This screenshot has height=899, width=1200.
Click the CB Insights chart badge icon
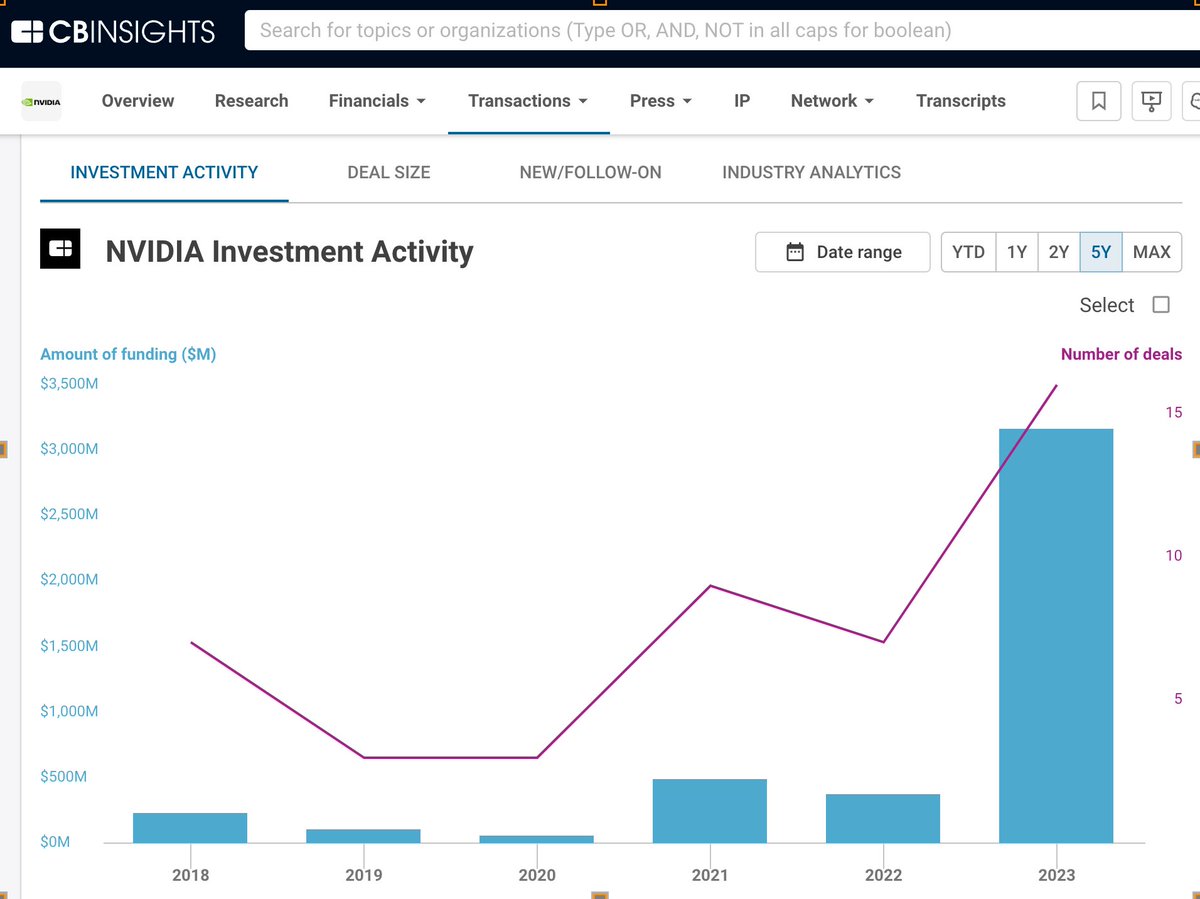(x=61, y=249)
